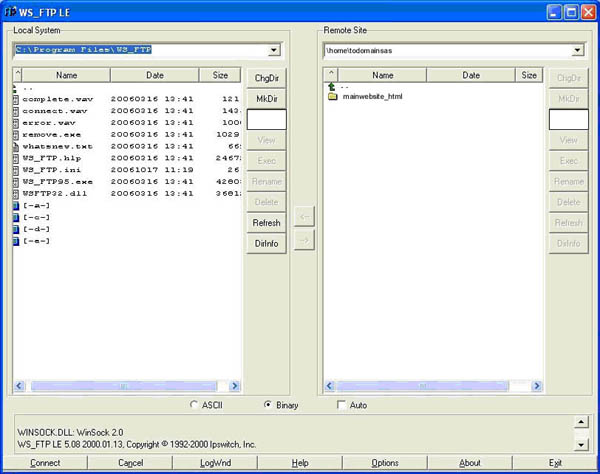This screenshot has height=474, width=600.
Task: Click the remove.exe file icon
Action: point(16,135)
